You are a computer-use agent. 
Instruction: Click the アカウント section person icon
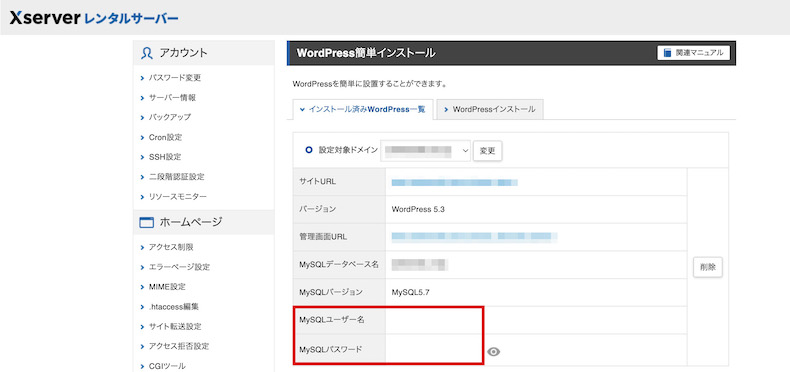147,53
